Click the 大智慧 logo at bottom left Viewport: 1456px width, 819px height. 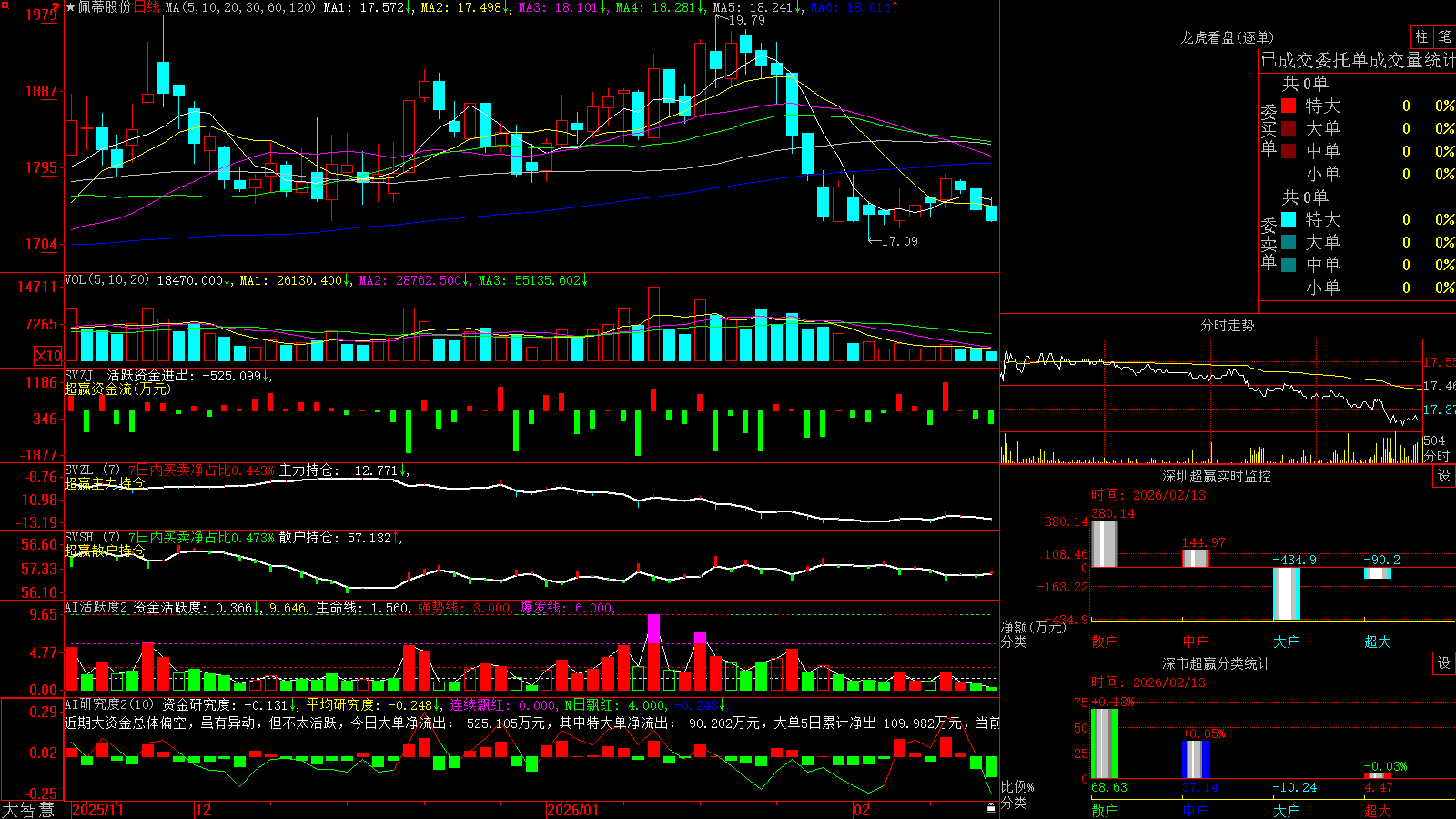28,810
